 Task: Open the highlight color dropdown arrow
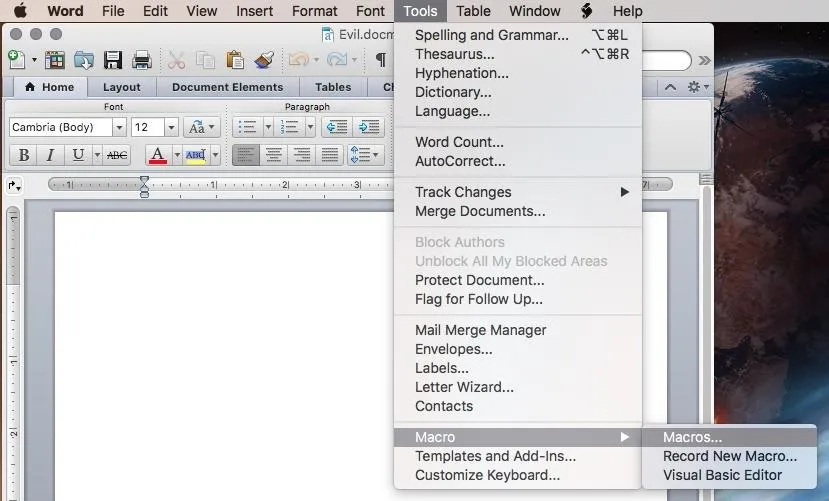pyautogui.click(x=215, y=155)
